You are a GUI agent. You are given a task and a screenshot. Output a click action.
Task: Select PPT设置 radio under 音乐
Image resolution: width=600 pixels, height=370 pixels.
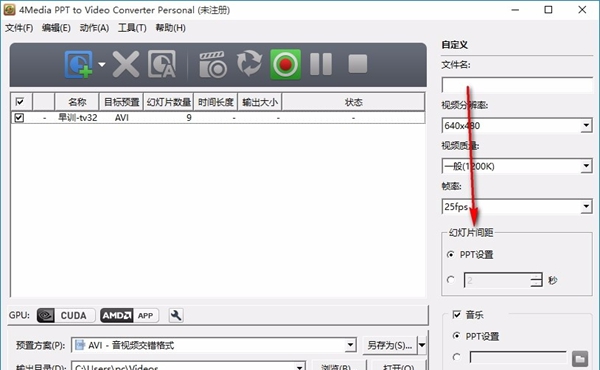[x=456, y=336]
